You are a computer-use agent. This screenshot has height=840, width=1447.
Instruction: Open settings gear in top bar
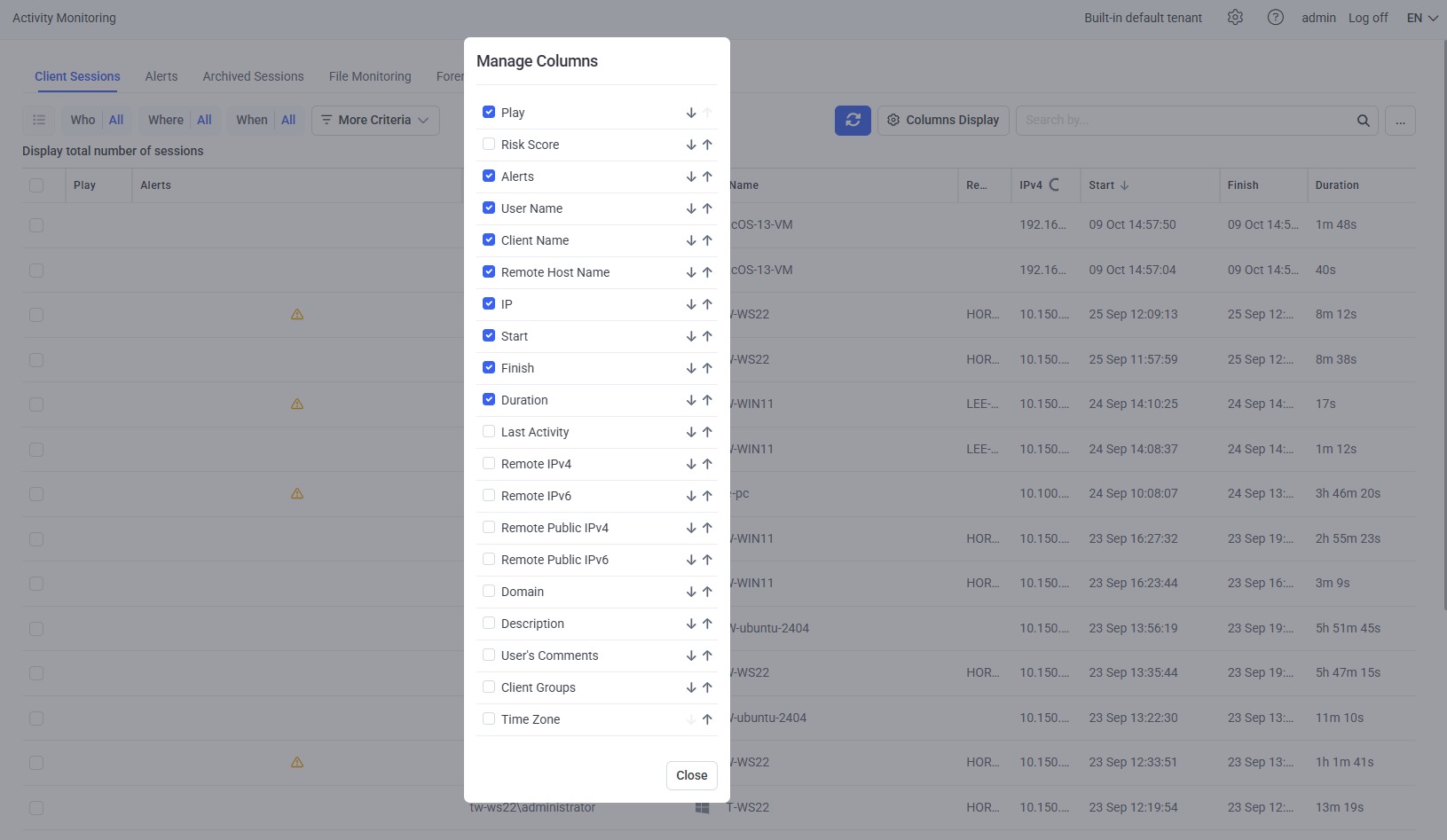point(1235,18)
